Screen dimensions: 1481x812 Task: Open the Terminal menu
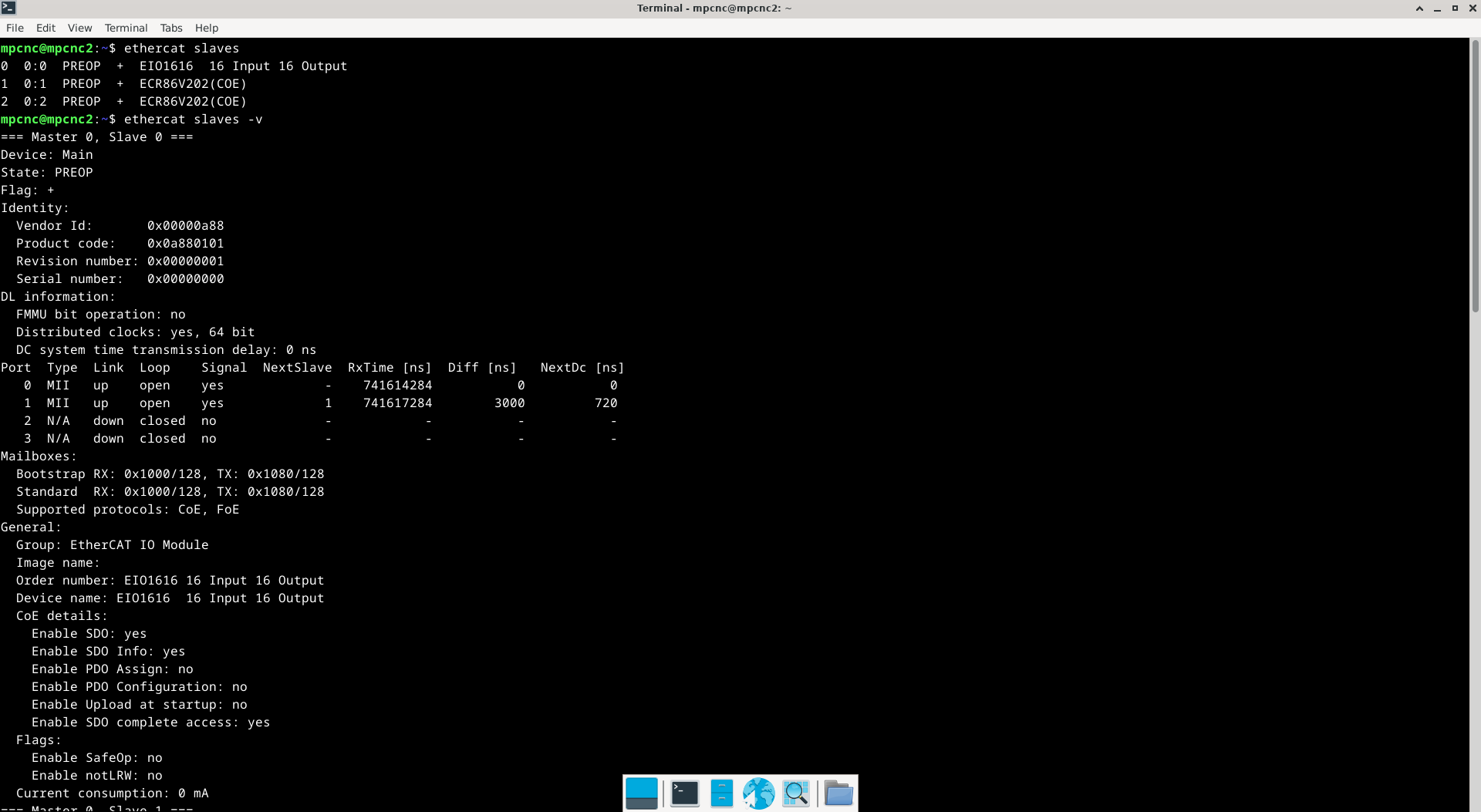pos(126,28)
